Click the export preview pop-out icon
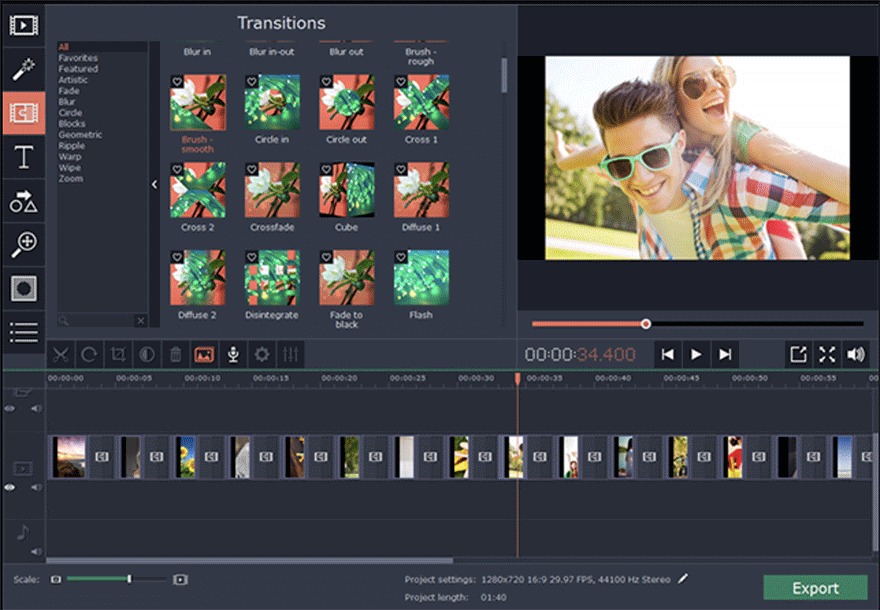 pos(798,355)
